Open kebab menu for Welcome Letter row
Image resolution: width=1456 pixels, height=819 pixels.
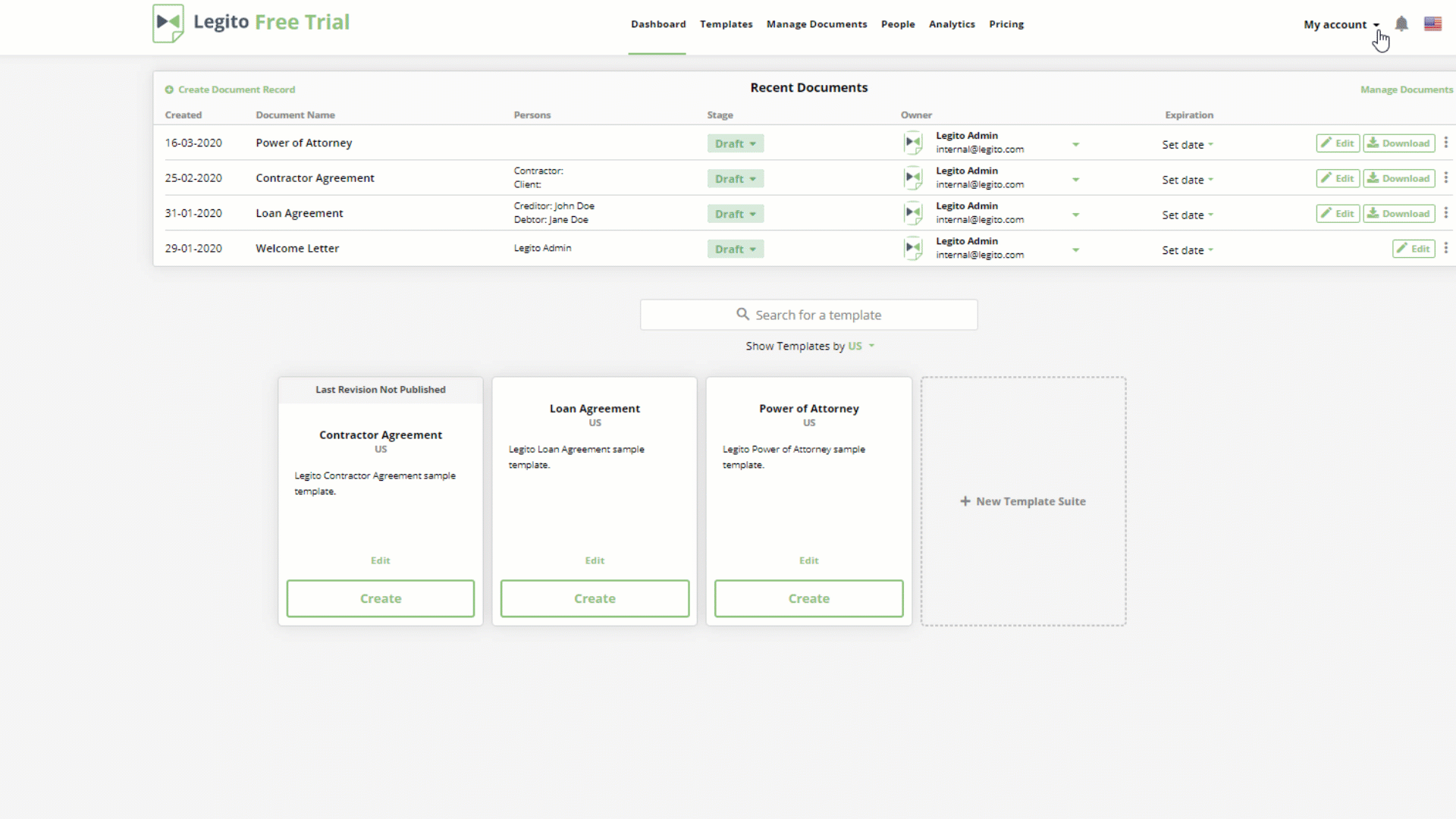click(1446, 248)
